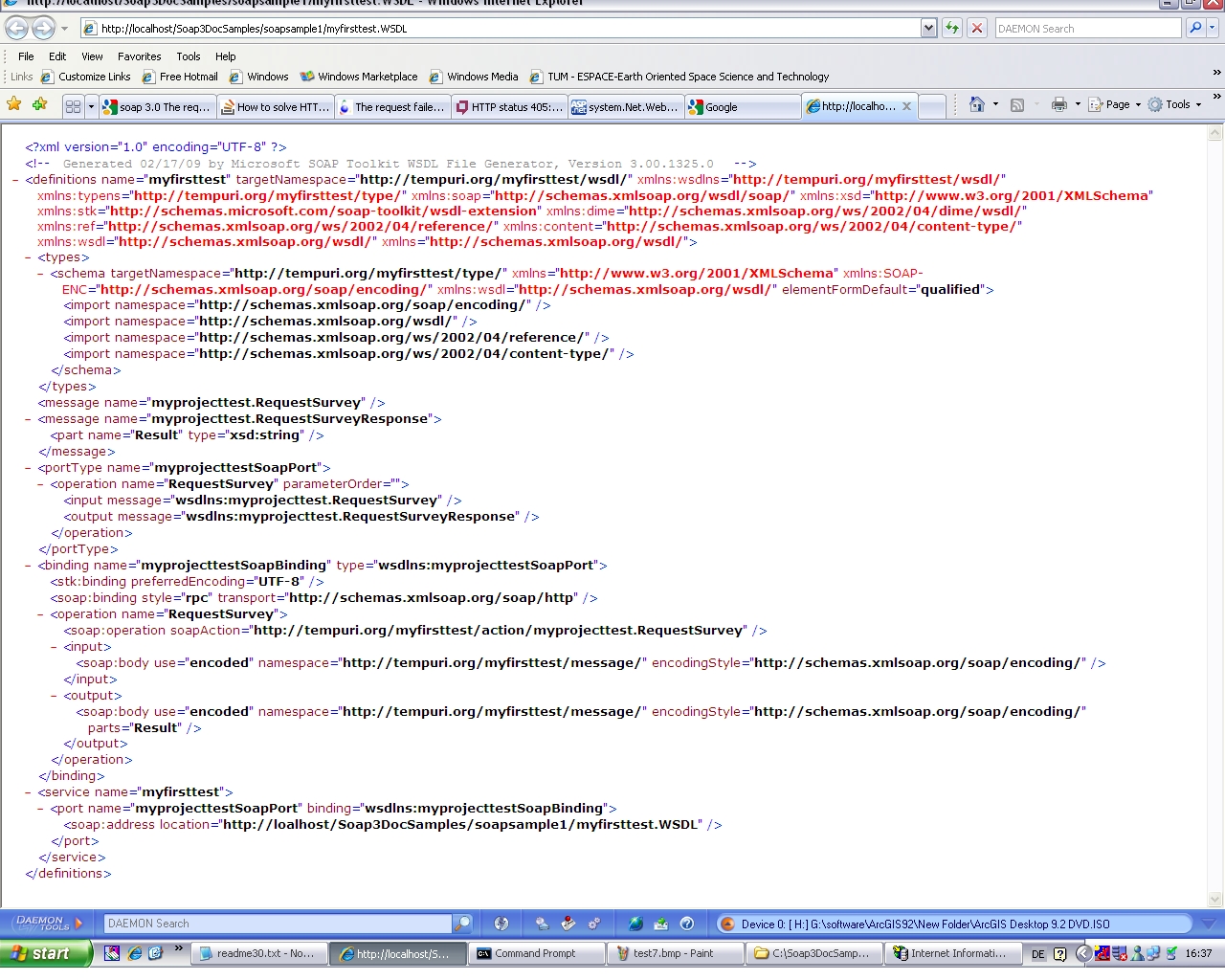The image size is (1225, 980).
Task: Print page with the printer icon
Action: pos(1058,104)
